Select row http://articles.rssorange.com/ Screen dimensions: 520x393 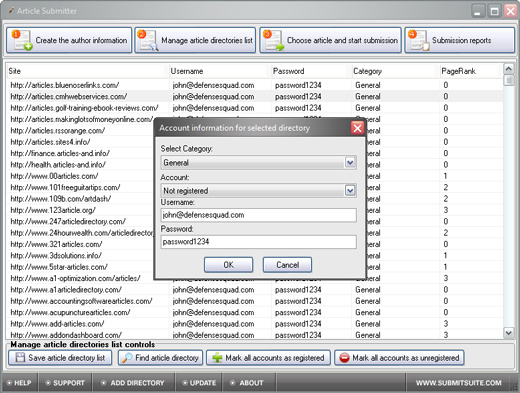(x=255, y=130)
